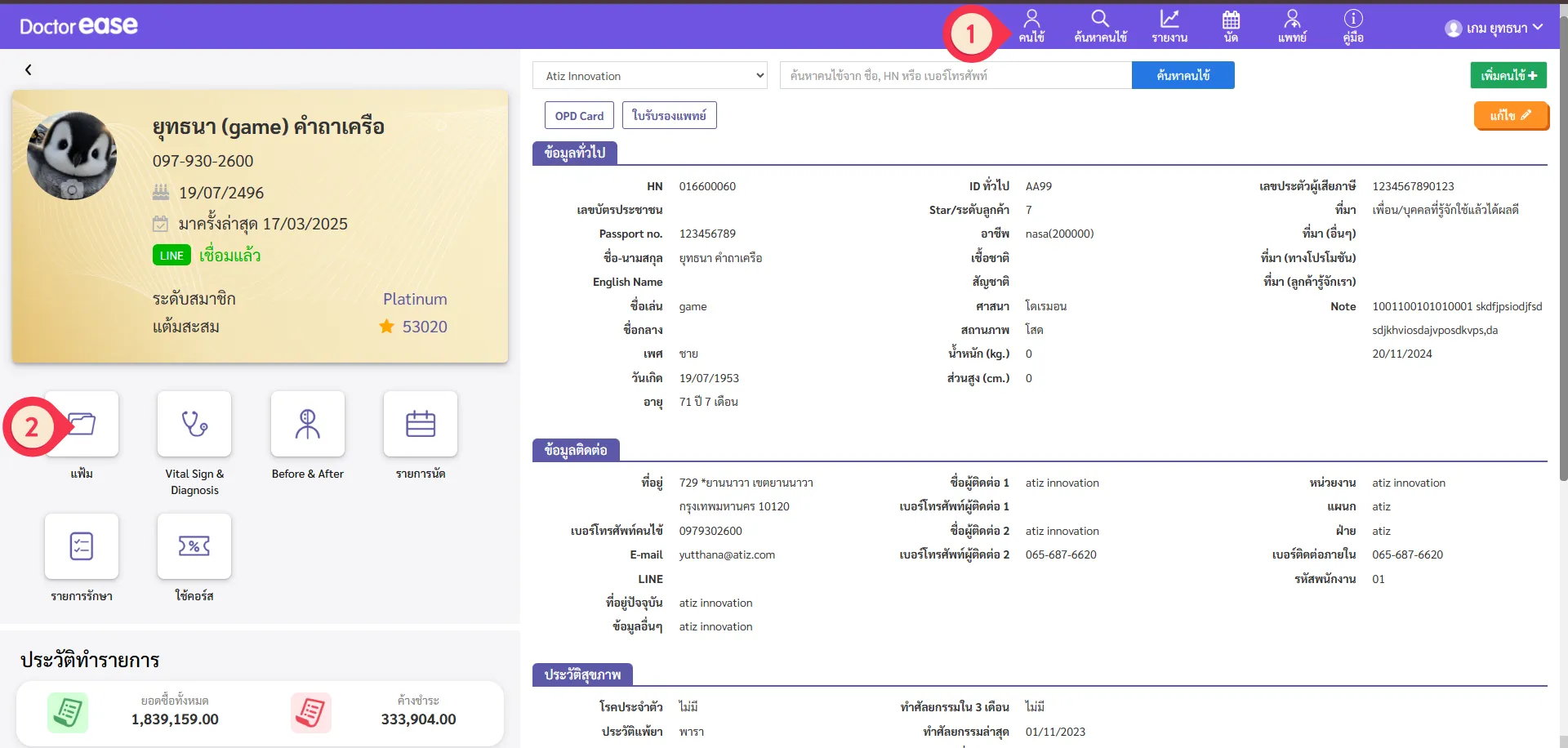Open the patient folder (แฟ้ม) icon
Screen dimensions: 1568x748
(82, 424)
